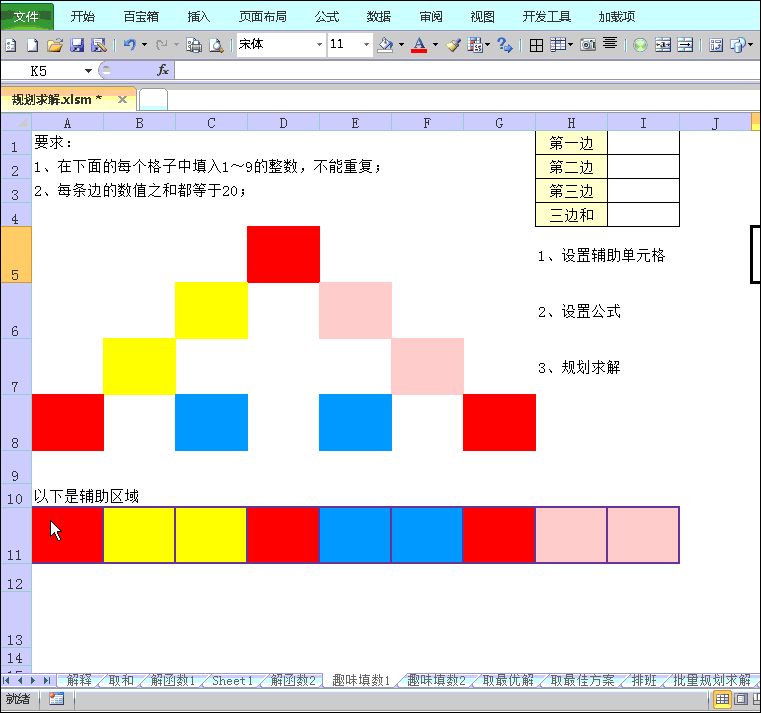Click the new blank document tab button
Viewport: 761px width, 713px height.
pos(153,99)
